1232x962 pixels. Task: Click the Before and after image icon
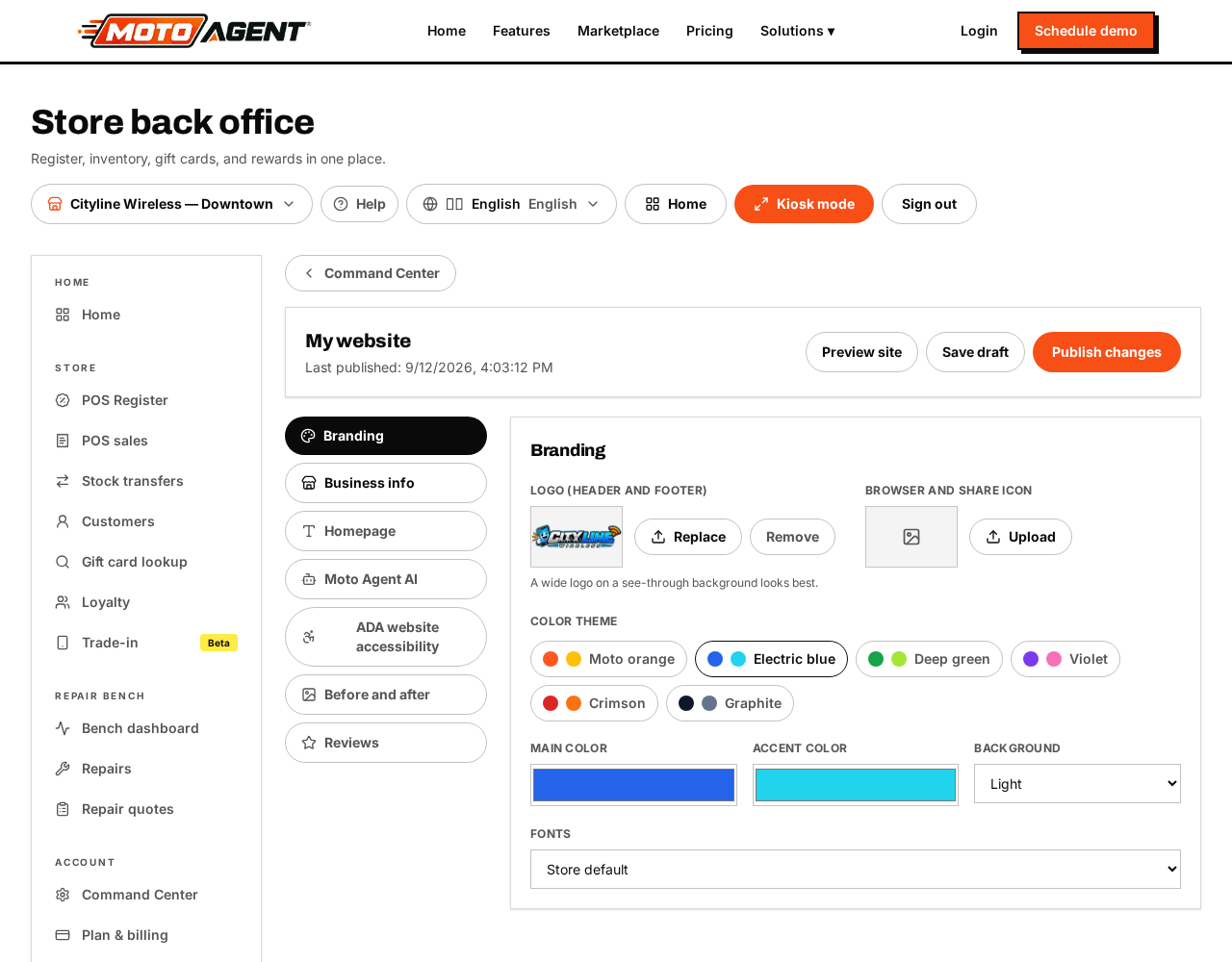(309, 695)
